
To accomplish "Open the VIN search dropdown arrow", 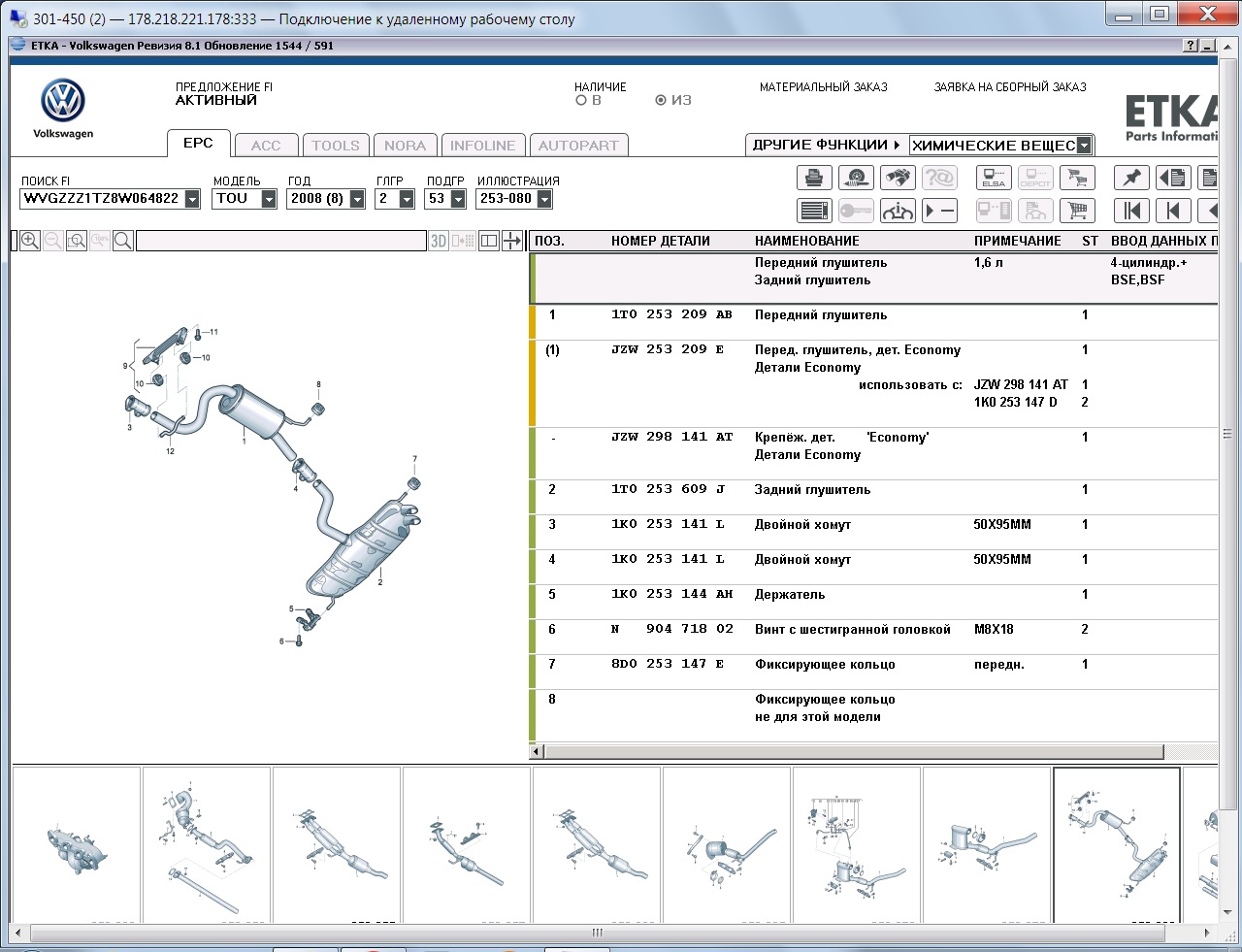I will point(192,199).
